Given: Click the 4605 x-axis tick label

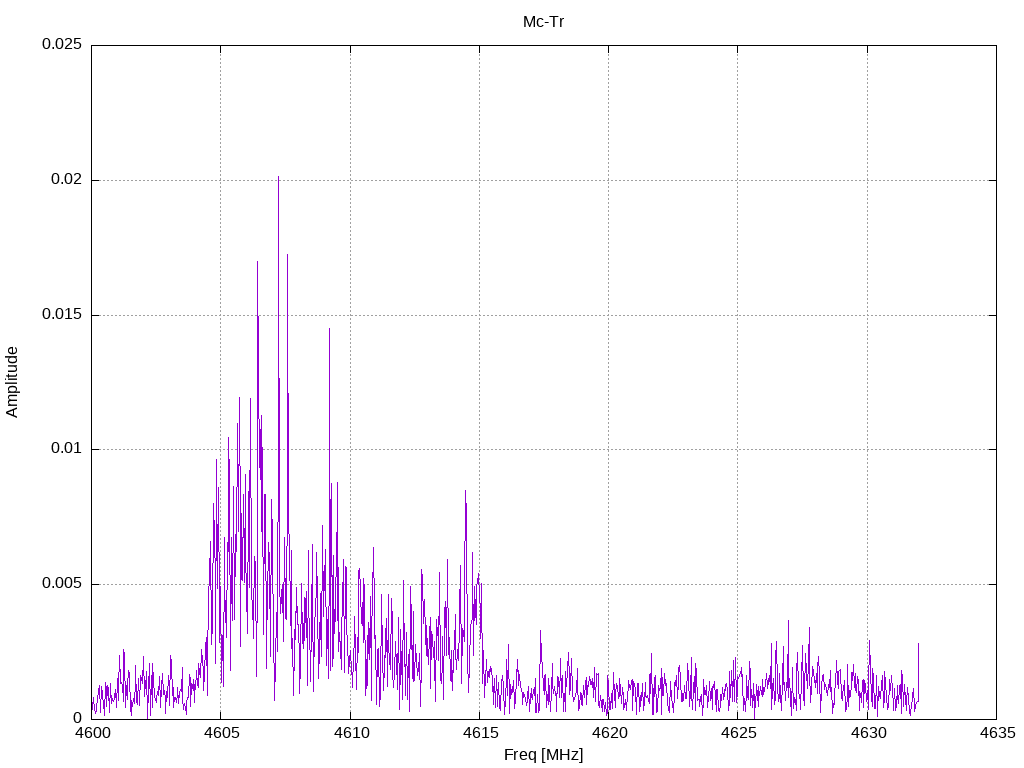Looking at the screenshot, I should [x=221, y=734].
